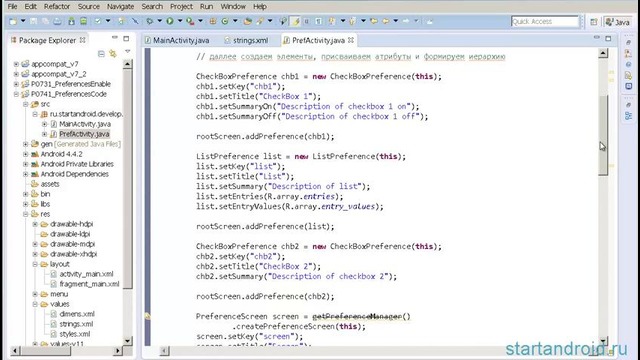Select activity_main.xml in the layout folder
The image size is (640, 360).
86,274
